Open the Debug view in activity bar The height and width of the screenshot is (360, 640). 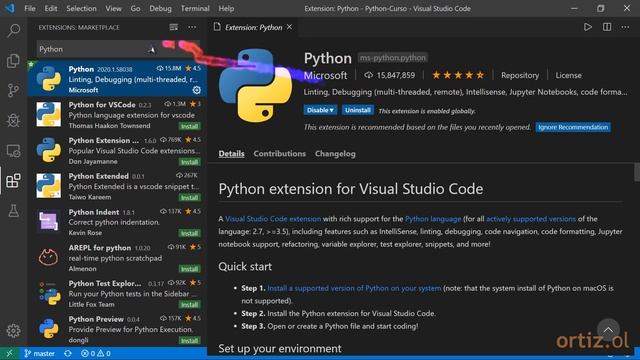(x=13, y=120)
